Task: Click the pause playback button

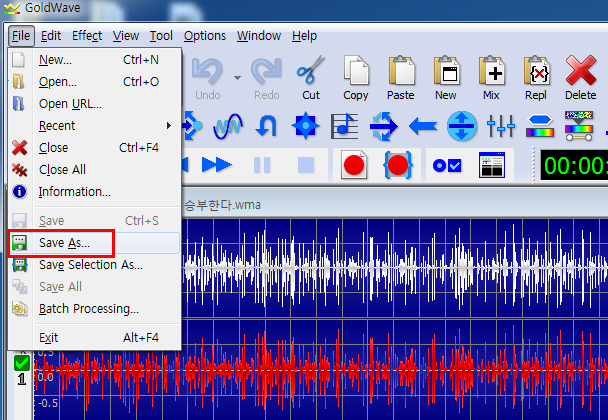Action: coord(262,165)
